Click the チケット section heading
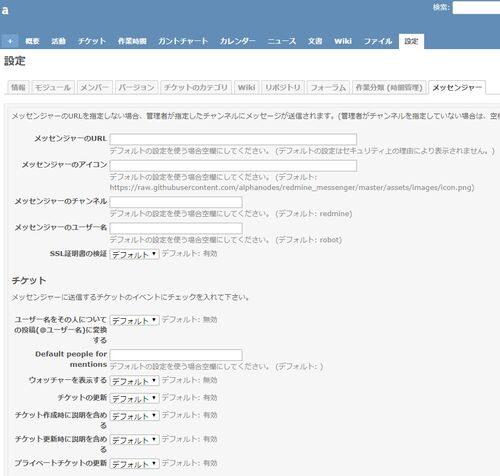Screen dimensions: 500x476 click(29, 281)
